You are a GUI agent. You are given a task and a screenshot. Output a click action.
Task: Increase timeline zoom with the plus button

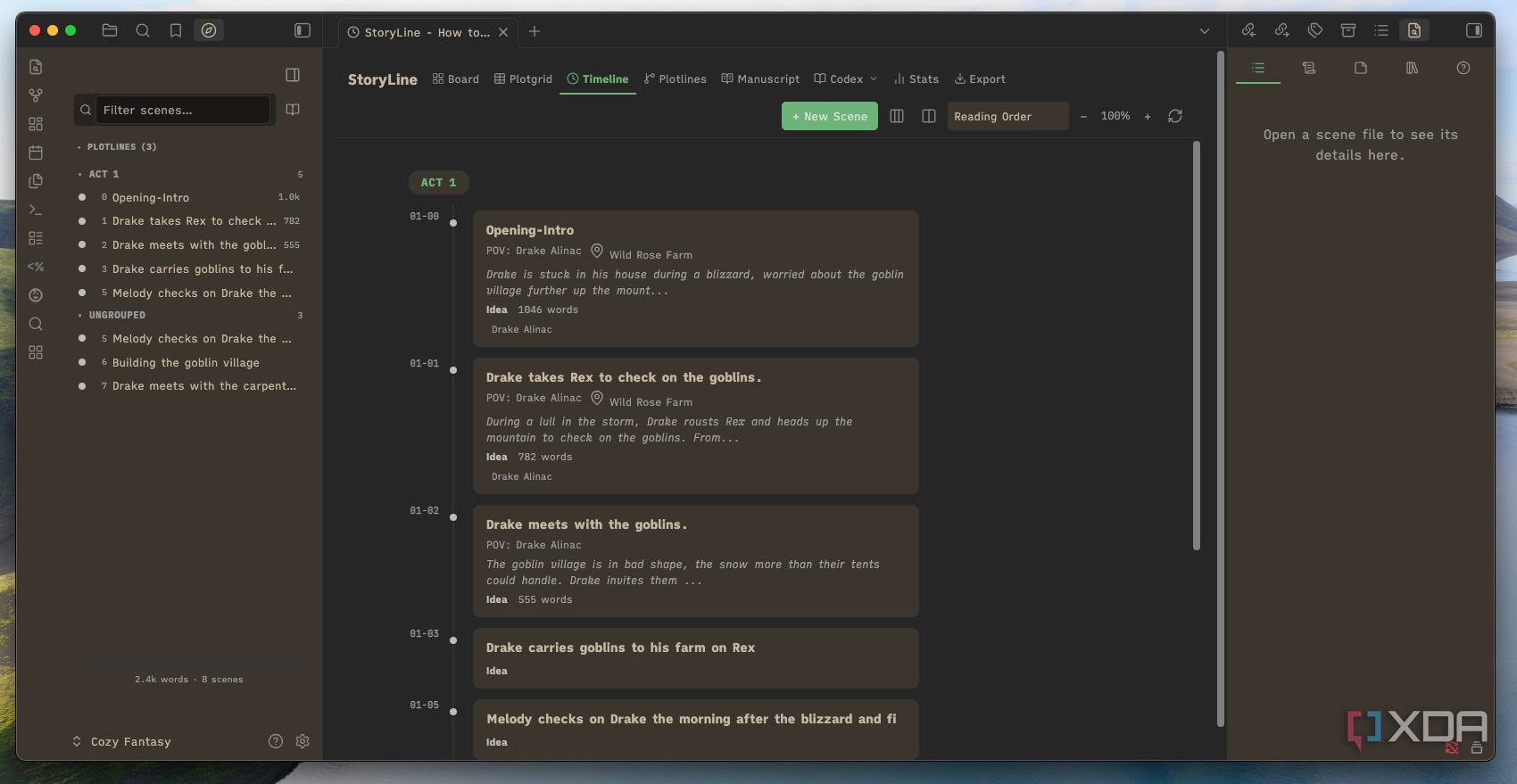[1148, 116]
